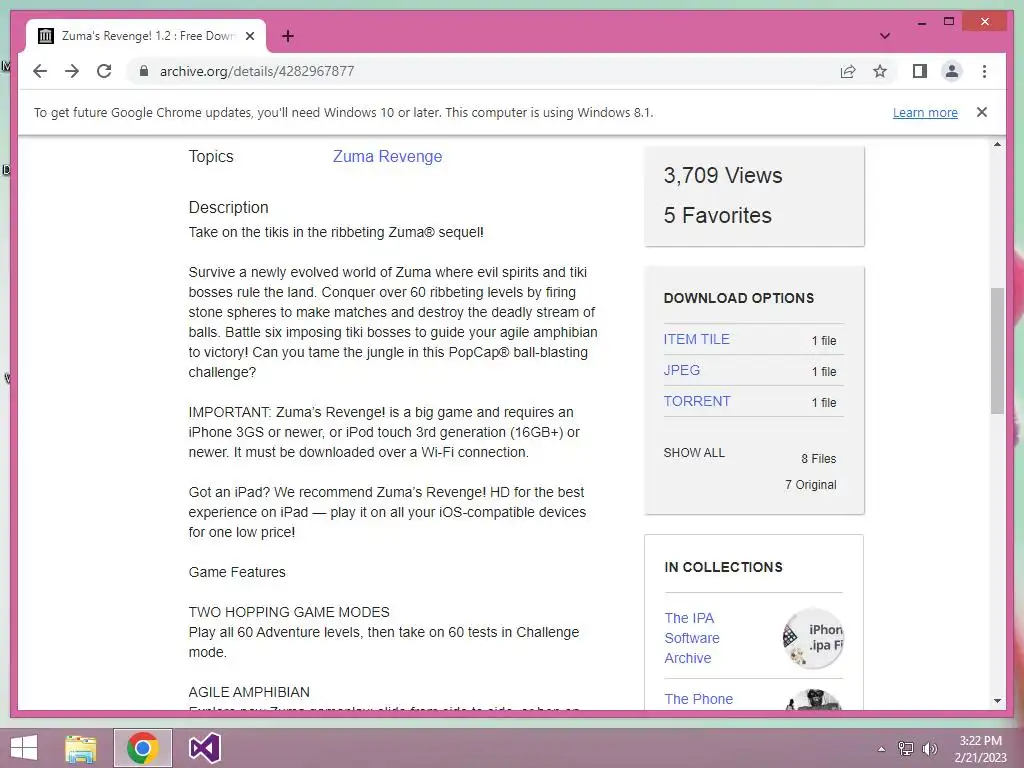Open the Windows Start menu
The width and height of the screenshot is (1024, 768).
tap(24, 748)
